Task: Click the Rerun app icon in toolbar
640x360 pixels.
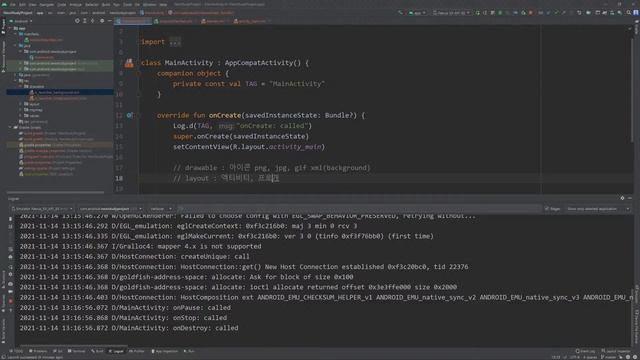Action: [477, 13]
